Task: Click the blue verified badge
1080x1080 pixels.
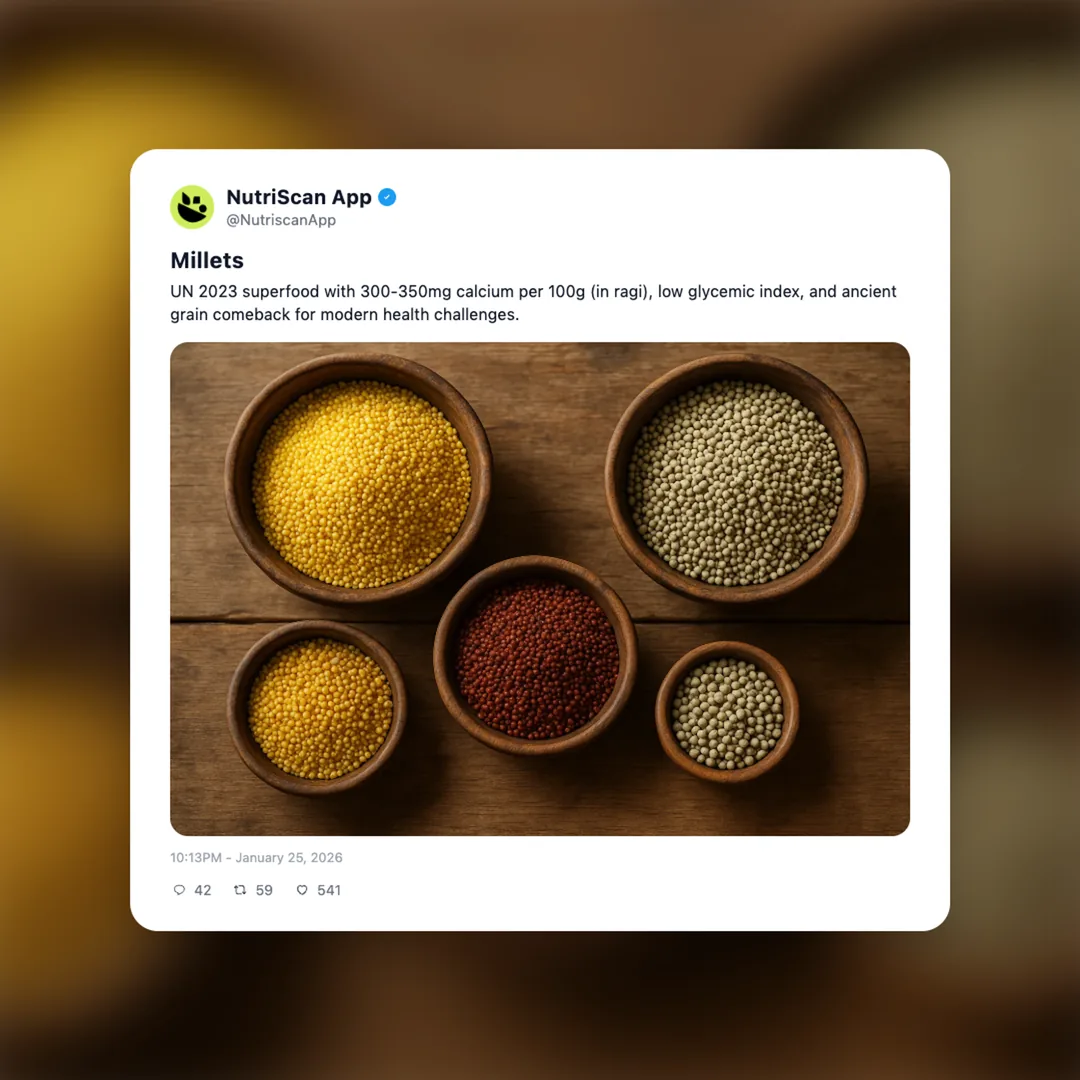Action: click(x=387, y=197)
